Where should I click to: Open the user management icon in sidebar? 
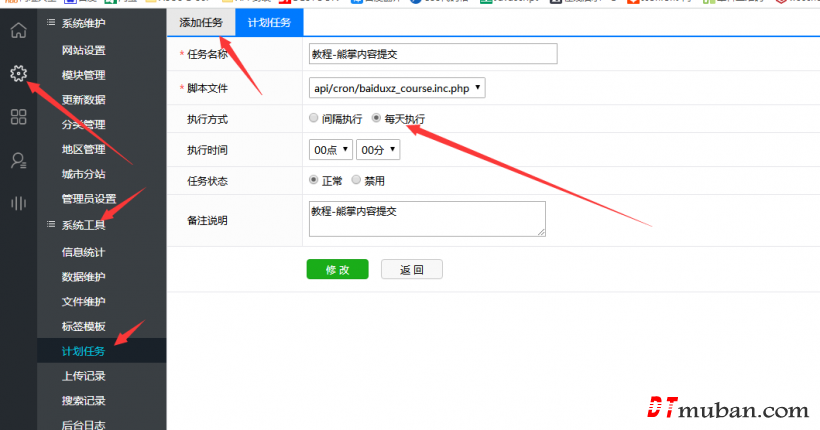tap(18, 160)
